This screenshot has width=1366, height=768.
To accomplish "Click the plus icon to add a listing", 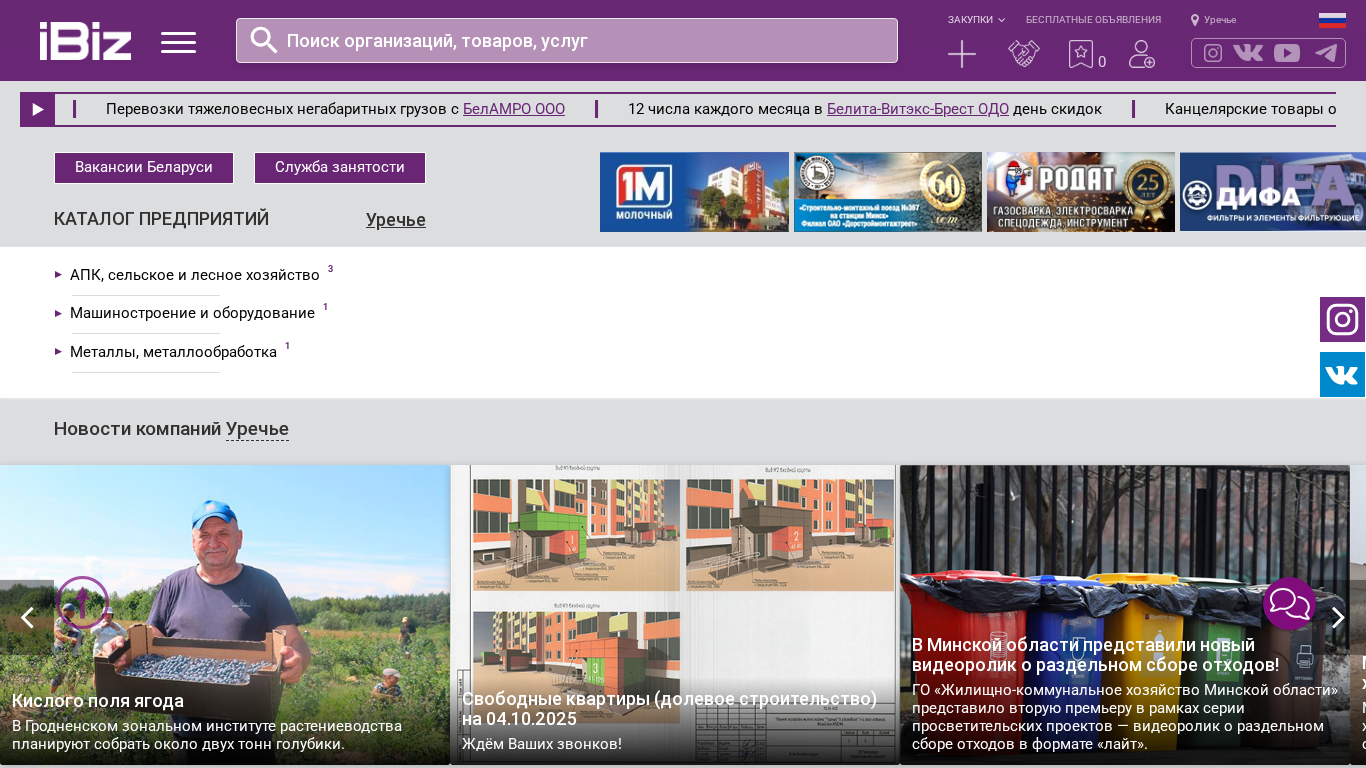I will click(x=961, y=54).
